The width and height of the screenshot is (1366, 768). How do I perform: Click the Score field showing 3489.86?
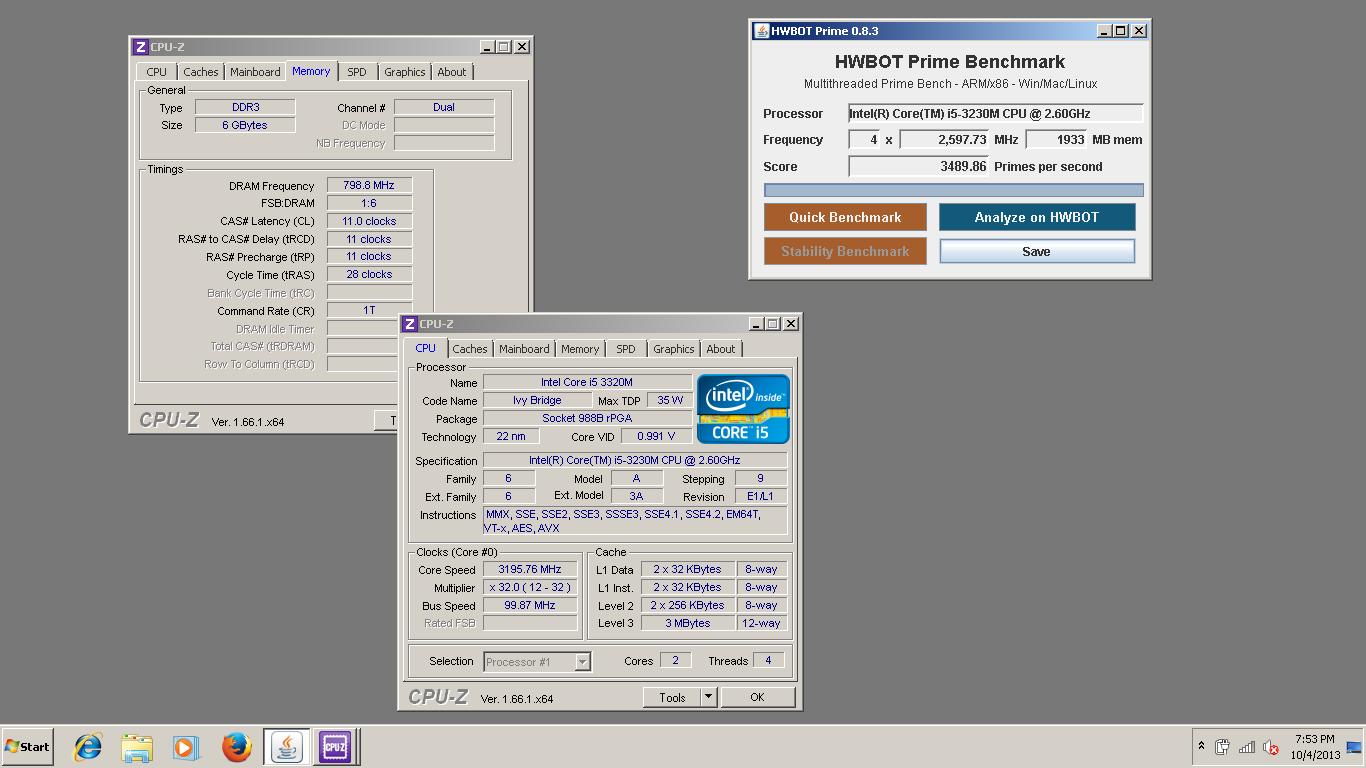919,167
